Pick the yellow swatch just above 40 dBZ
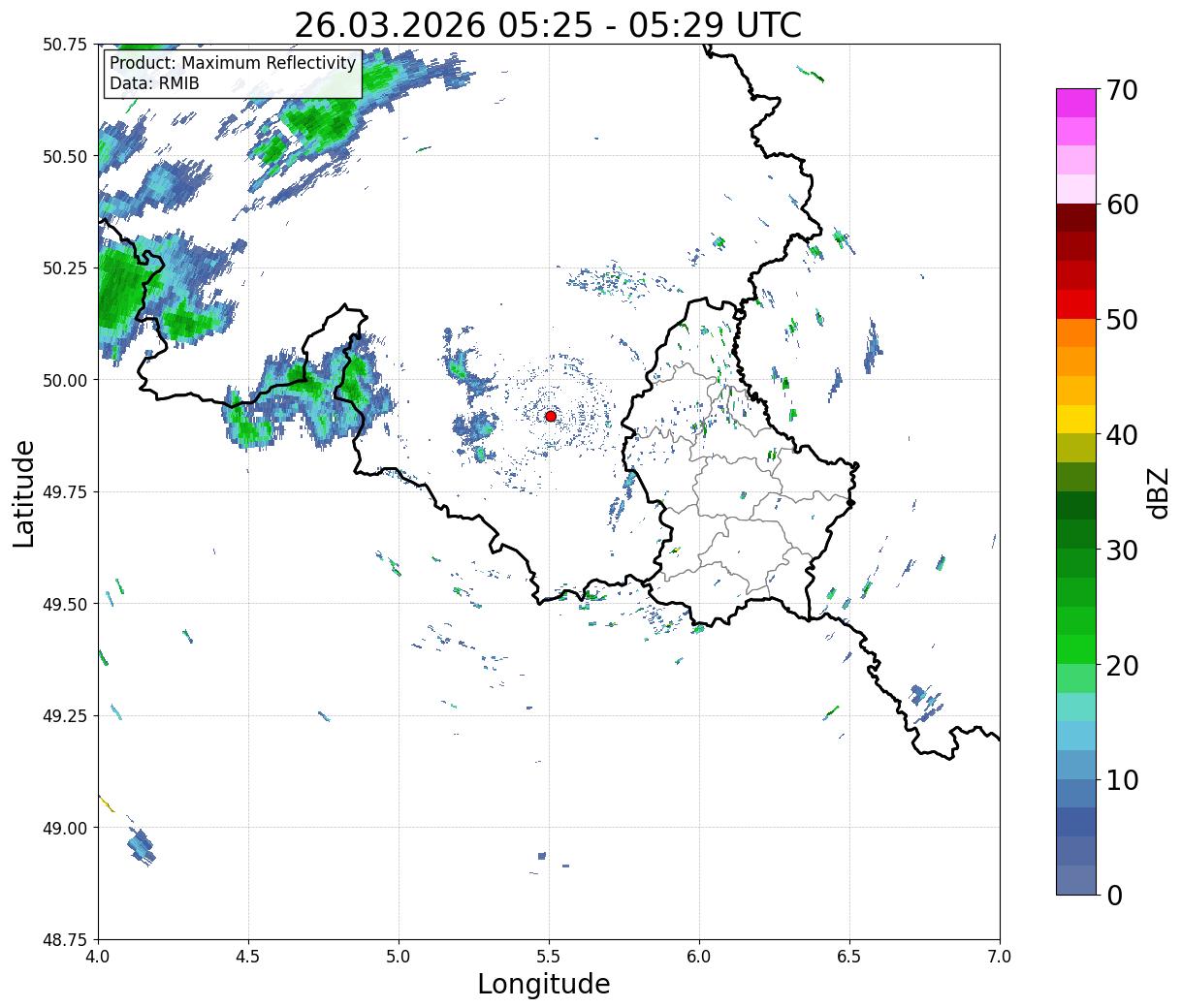Image resolution: width=1182 pixels, height=1008 pixels. tap(1076, 419)
